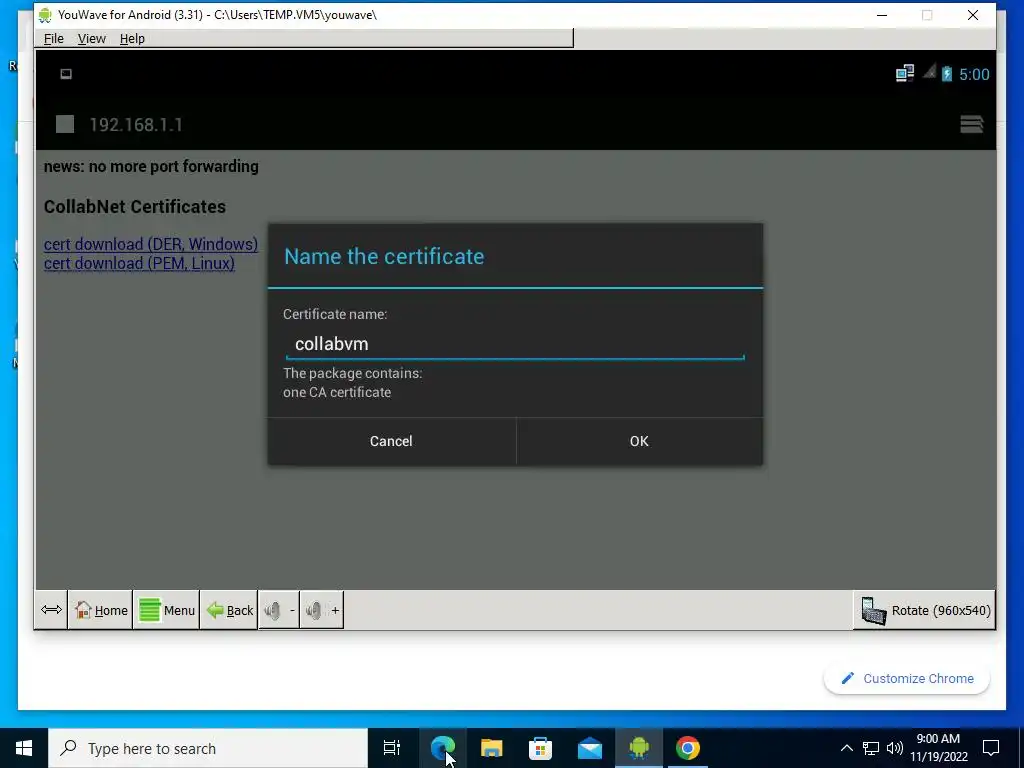
Task: Click the system tray volume icon
Action: [895, 748]
